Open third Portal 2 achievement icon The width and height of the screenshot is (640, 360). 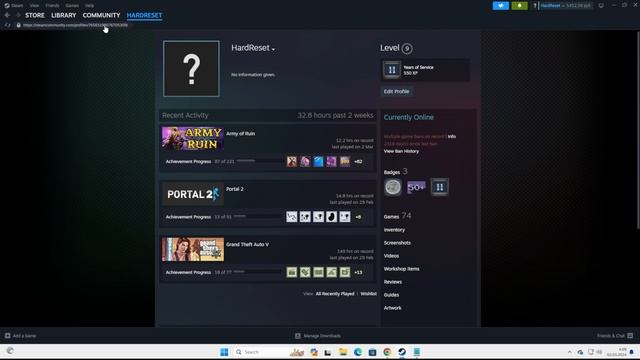tap(318, 217)
